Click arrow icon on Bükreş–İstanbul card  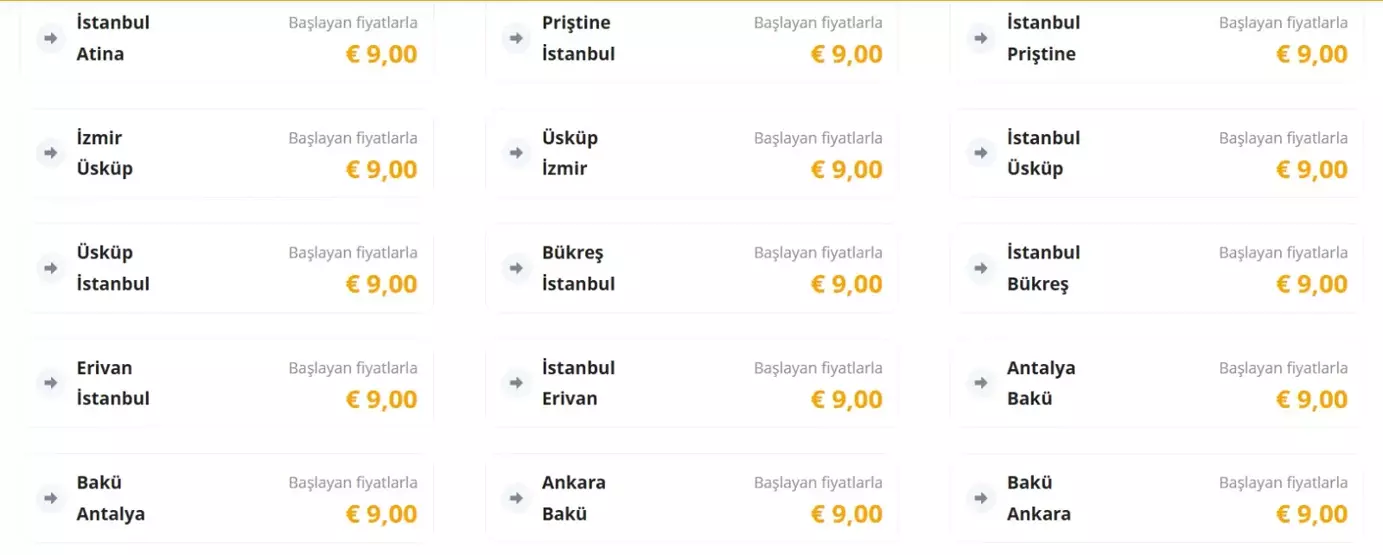pos(516,268)
